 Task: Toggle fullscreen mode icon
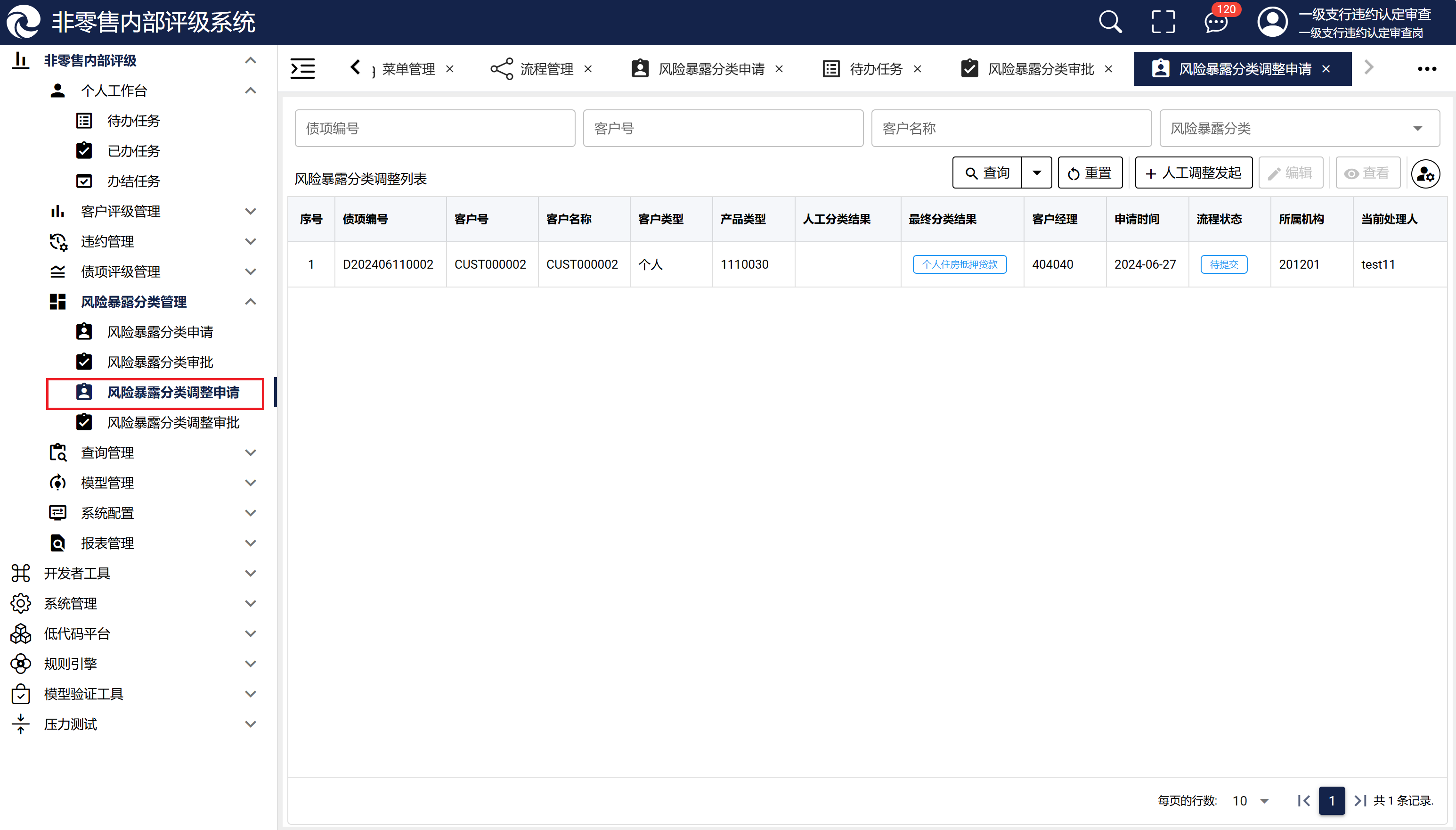tap(1163, 22)
